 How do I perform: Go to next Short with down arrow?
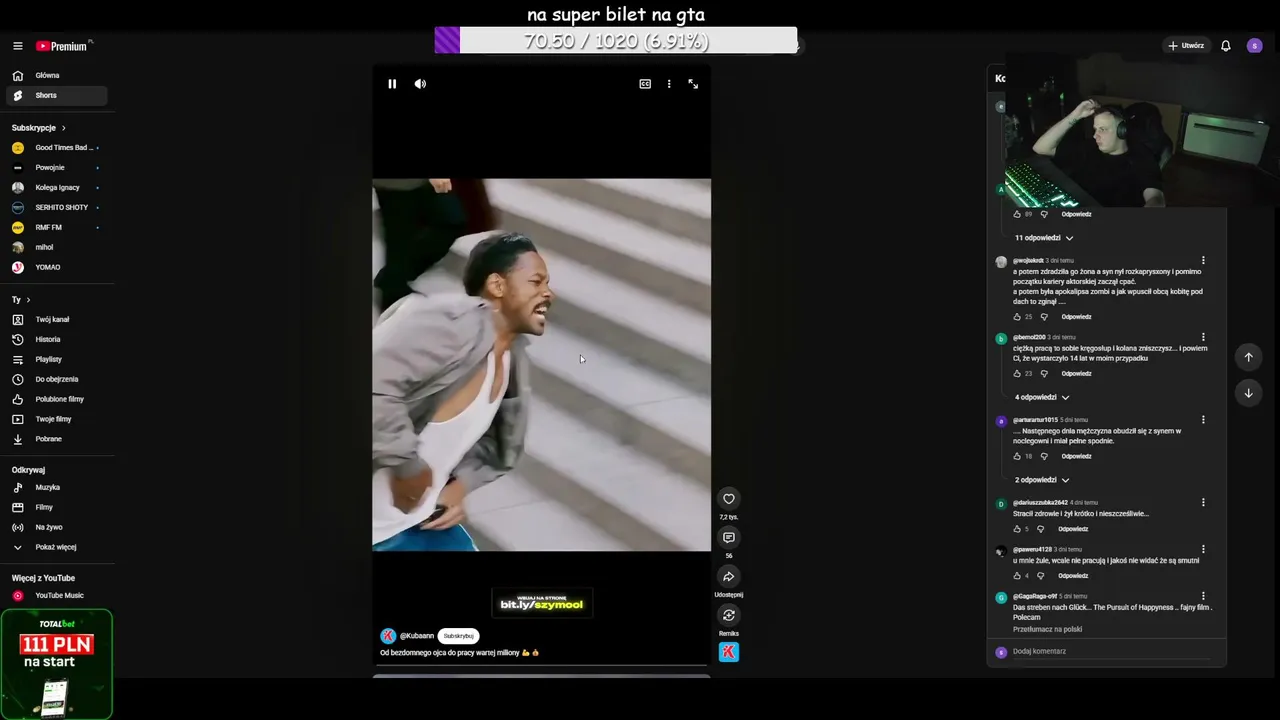tap(1248, 393)
